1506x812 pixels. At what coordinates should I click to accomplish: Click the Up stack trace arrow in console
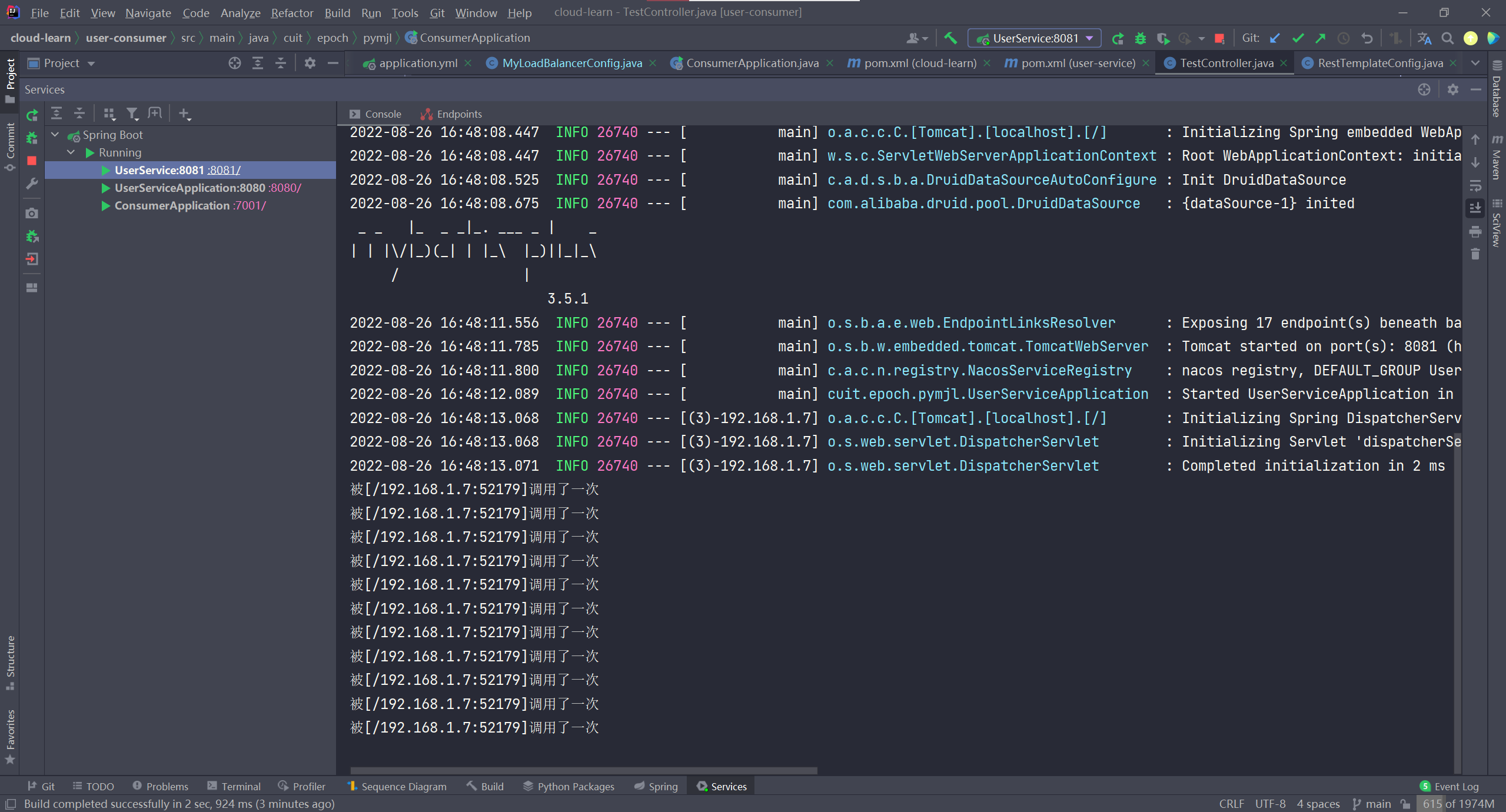1475,139
